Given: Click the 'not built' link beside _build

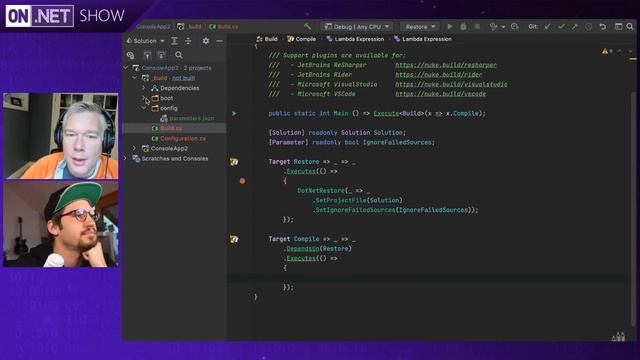Looking at the screenshot, I should (x=183, y=78).
